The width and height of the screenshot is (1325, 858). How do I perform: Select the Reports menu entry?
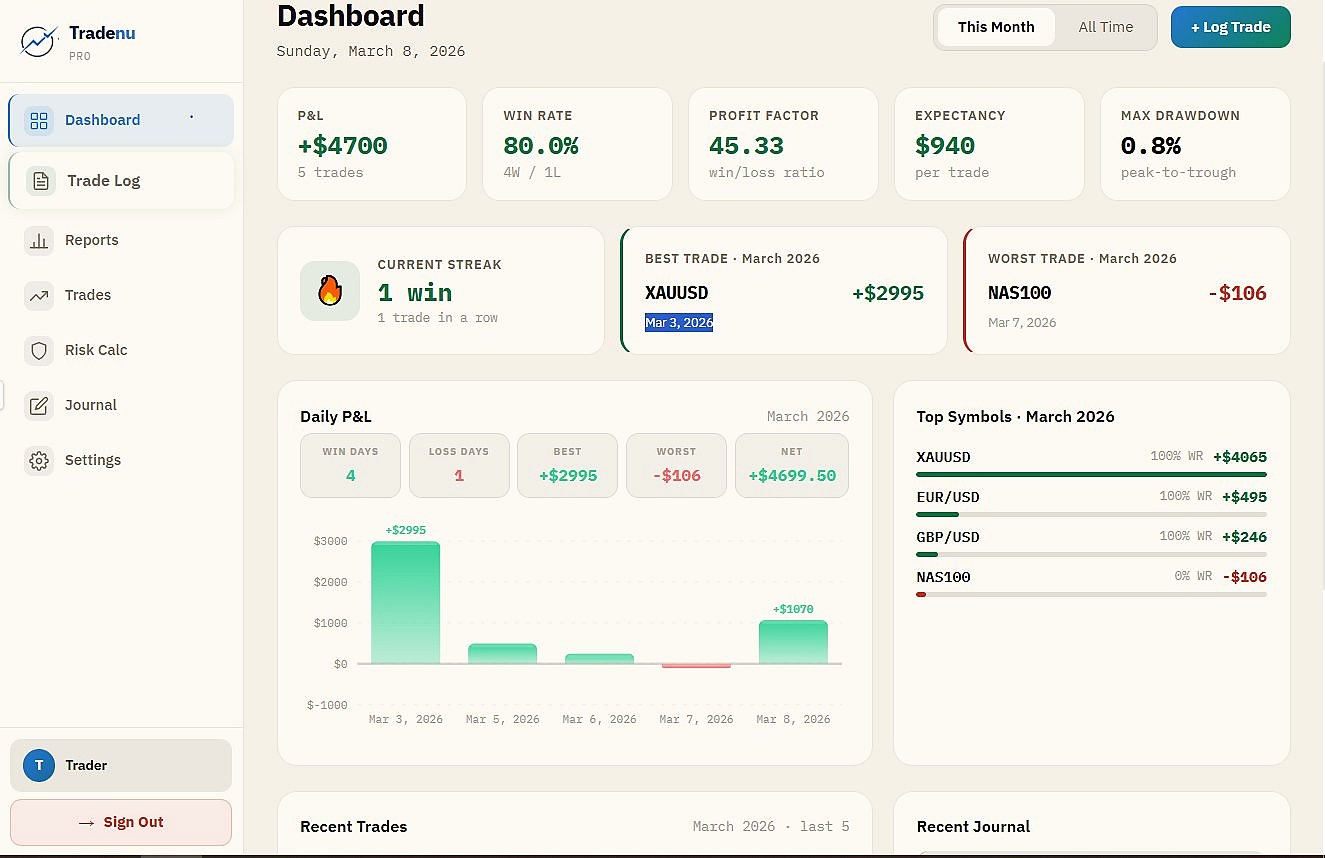[x=91, y=240]
